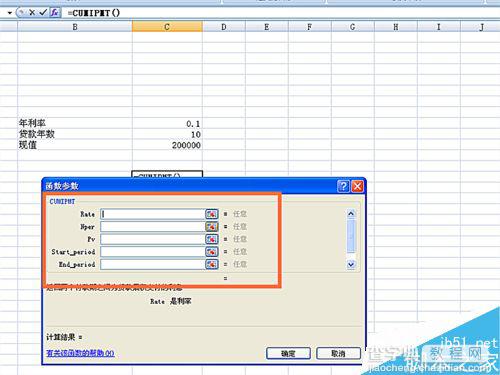The width and height of the screenshot is (500, 375).
Task: Select column G header
Action: click(x=353, y=27)
